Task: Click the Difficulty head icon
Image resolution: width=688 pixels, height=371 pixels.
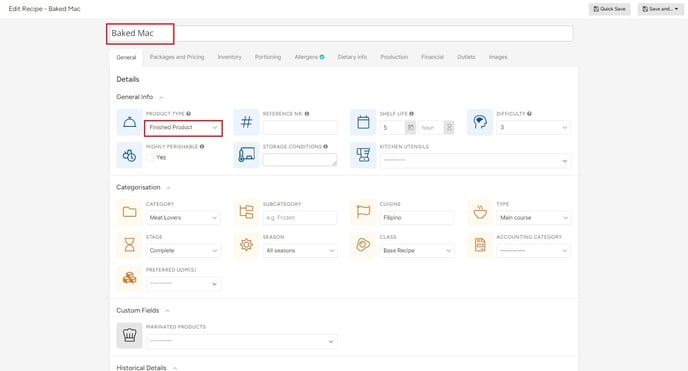Action: 480,122
